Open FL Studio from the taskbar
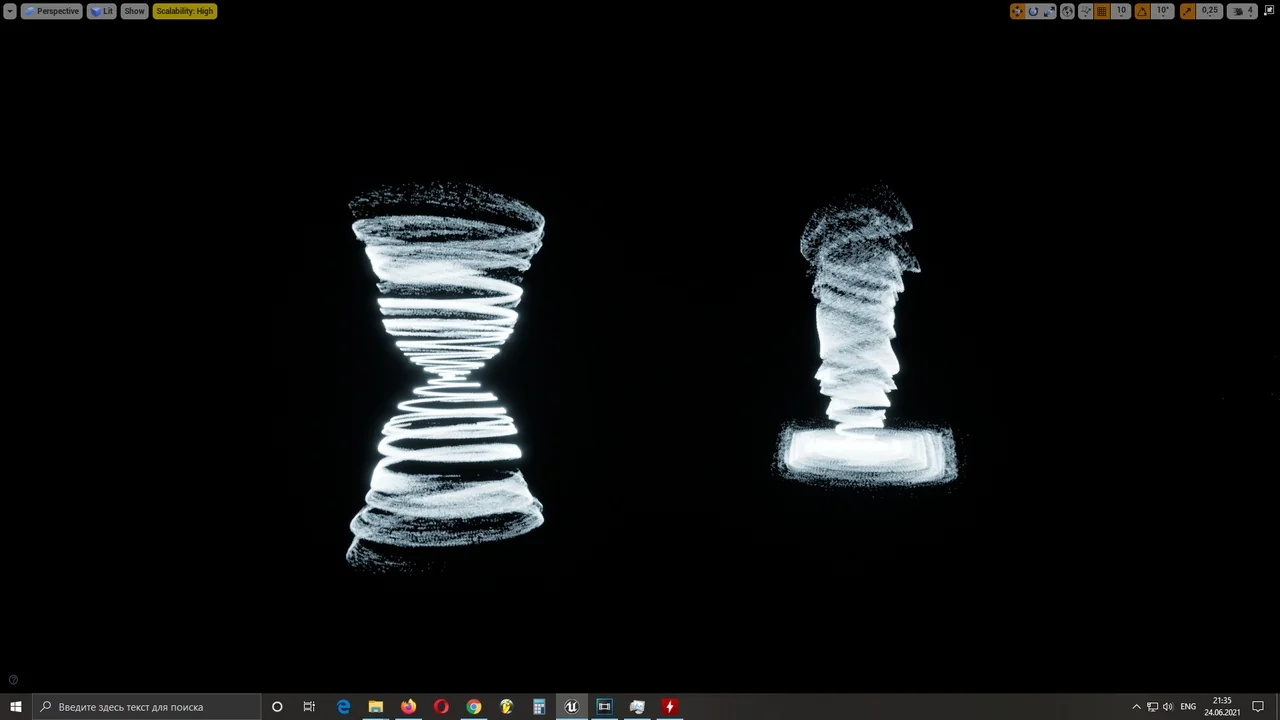This screenshot has width=1280, height=720. (506, 707)
